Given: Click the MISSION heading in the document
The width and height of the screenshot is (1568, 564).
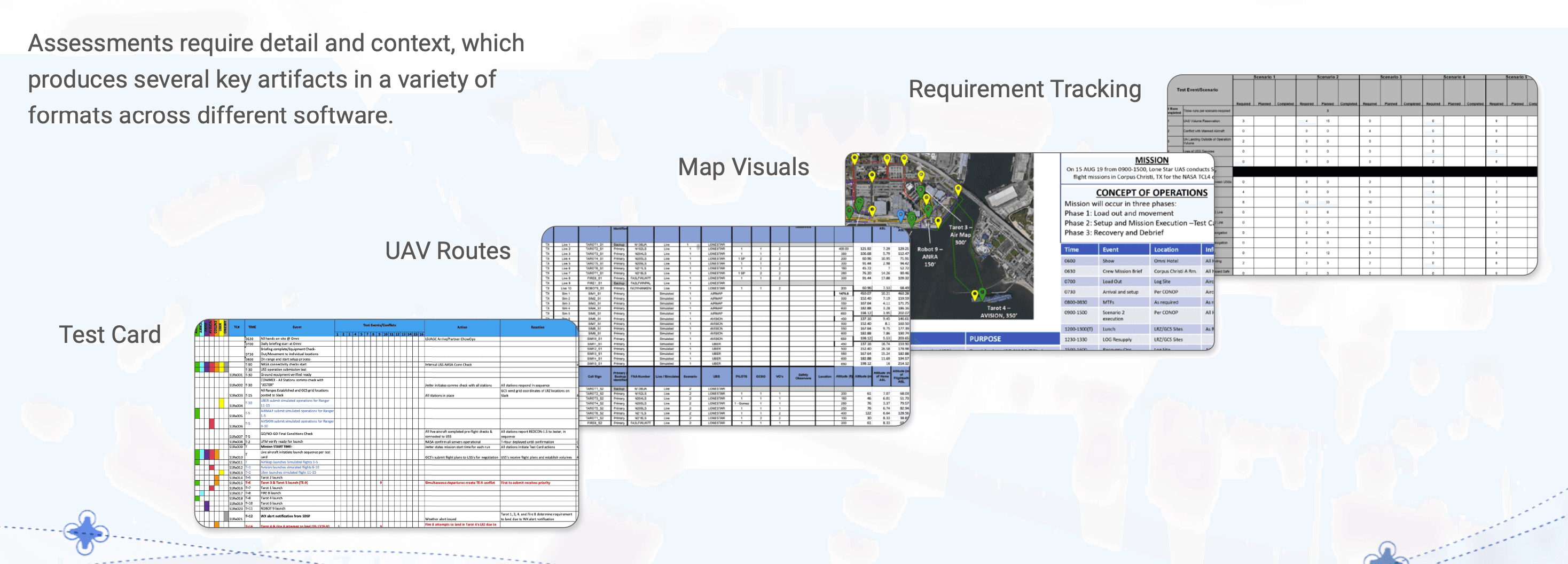Looking at the screenshot, I should pyautogui.click(x=1151, y=160).
